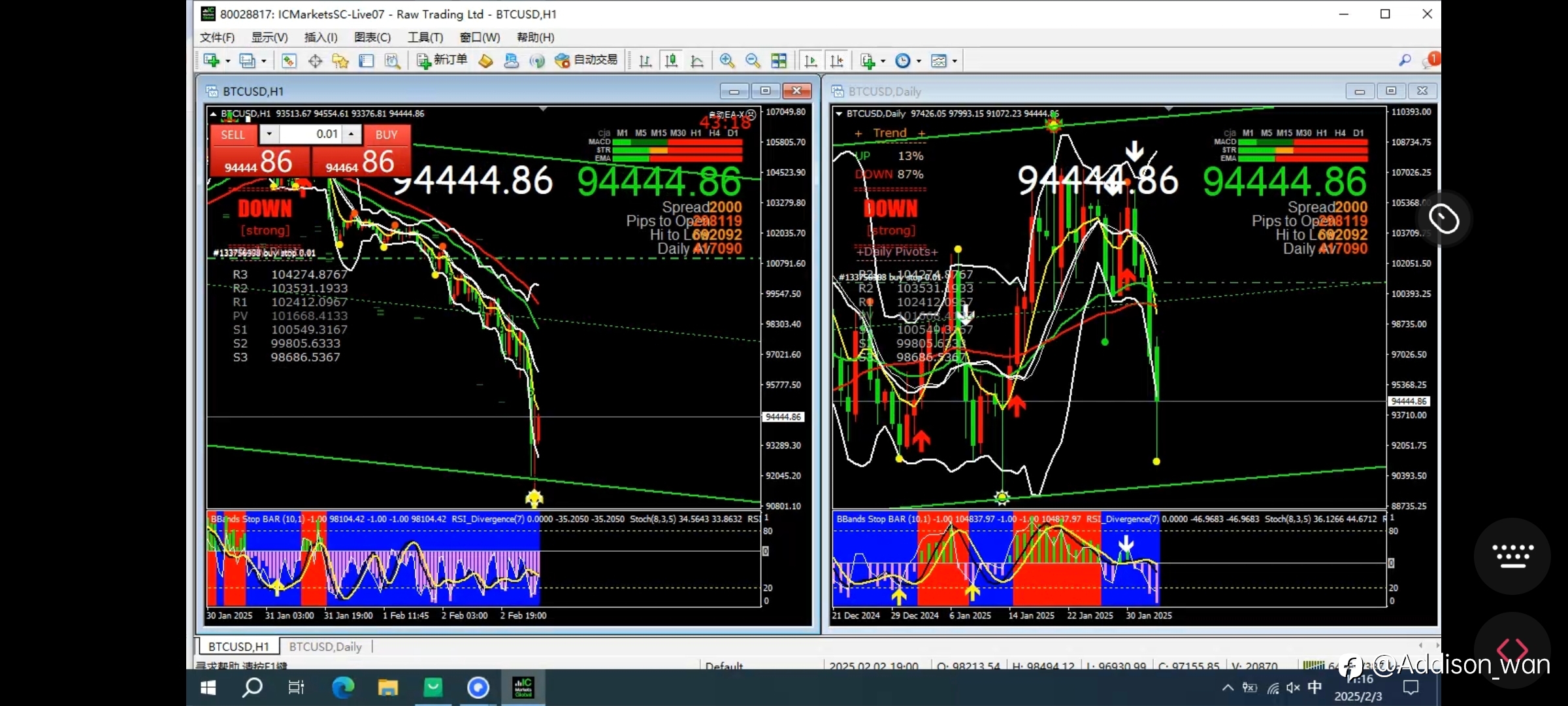Tile windows with the grid icon
The height and width of the screenshot is (706, 1568).
click(x=779, y=61)
